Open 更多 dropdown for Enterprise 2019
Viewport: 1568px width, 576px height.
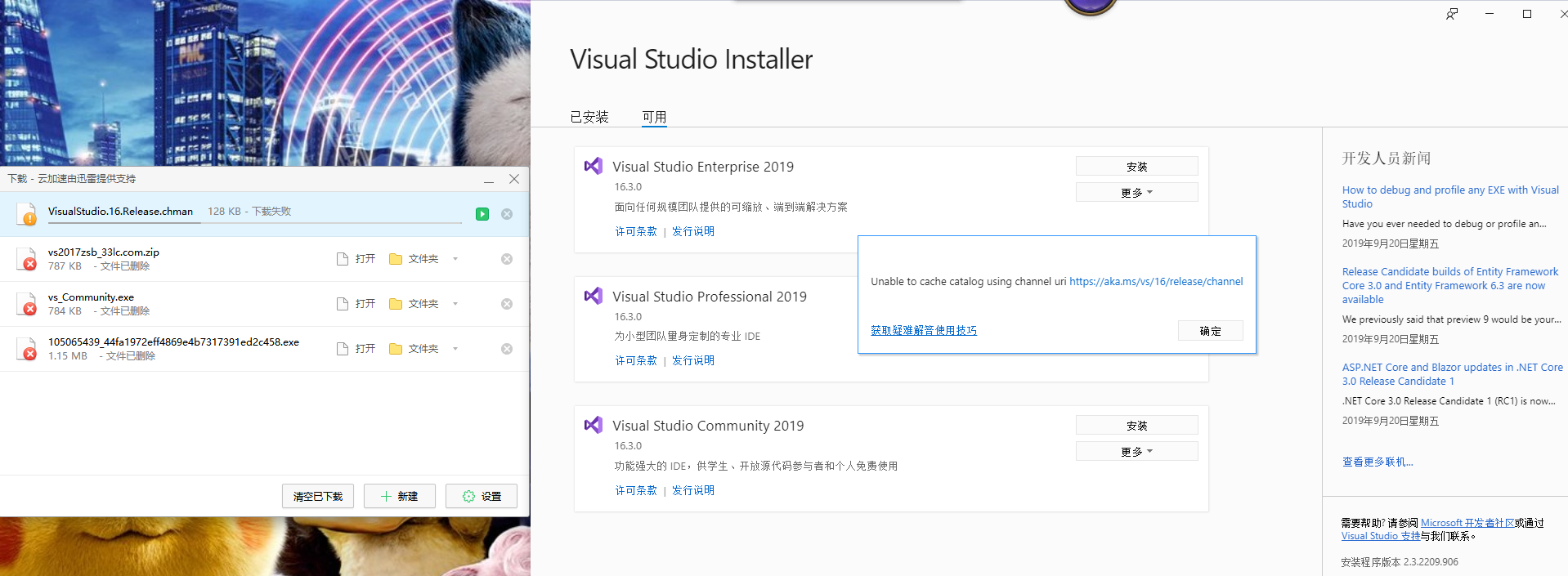coord(1137,192)
